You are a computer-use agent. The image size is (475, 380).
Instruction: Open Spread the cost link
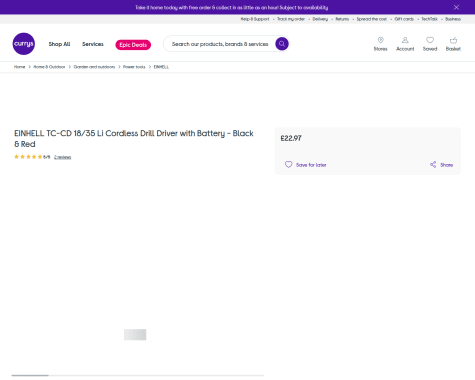coord(372,19)
